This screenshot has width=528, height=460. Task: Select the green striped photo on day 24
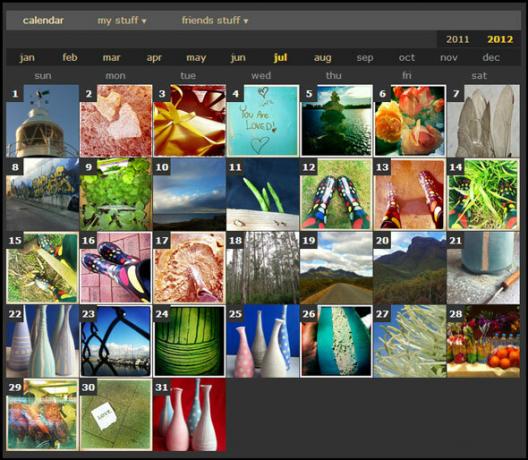(x=190, y=341)
